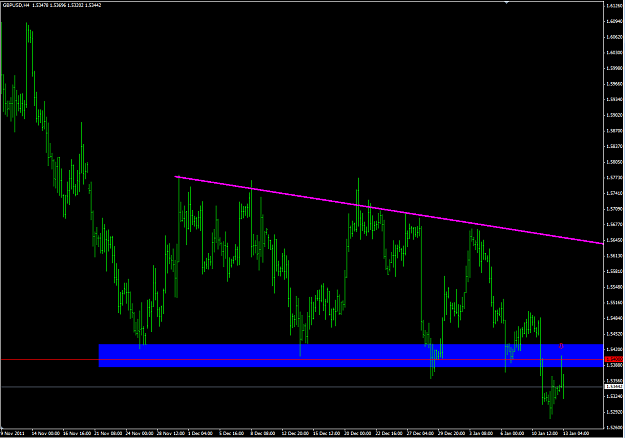Click the 1.56450 price scale label
The width and height of the screenshot is (625, 438).
click(x=614, y=240)
